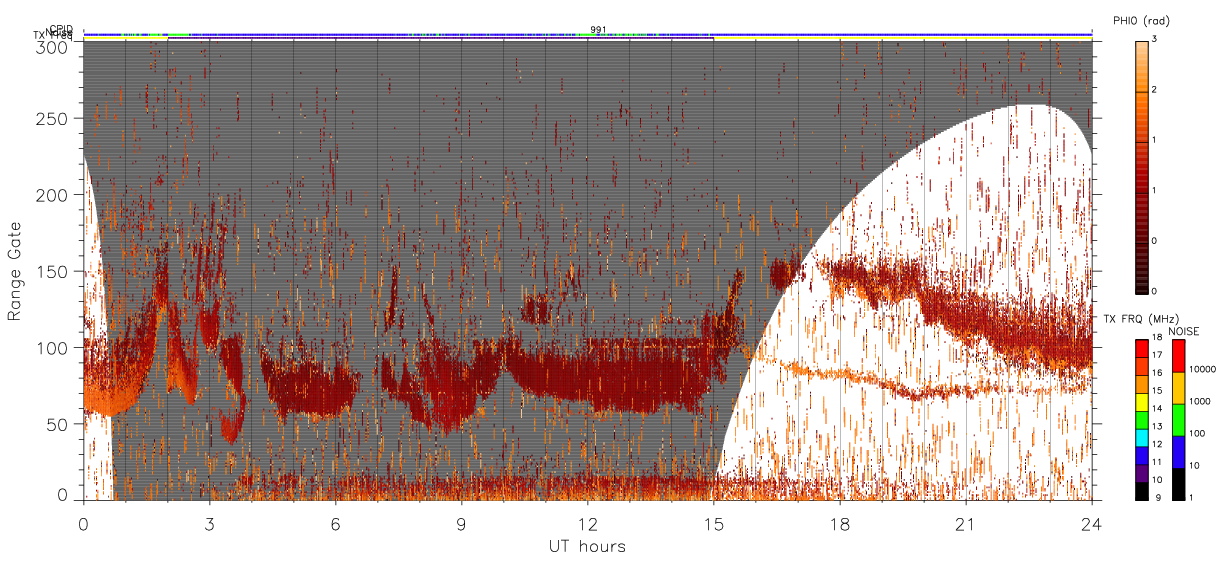This screenshot has width=1228, height=567.
Task: Click the 991 label above the plot
Action: pyautogui.click(x=598, y=29)
